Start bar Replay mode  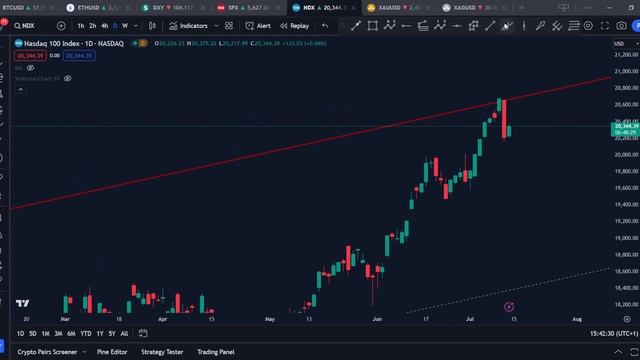point(294,26)
